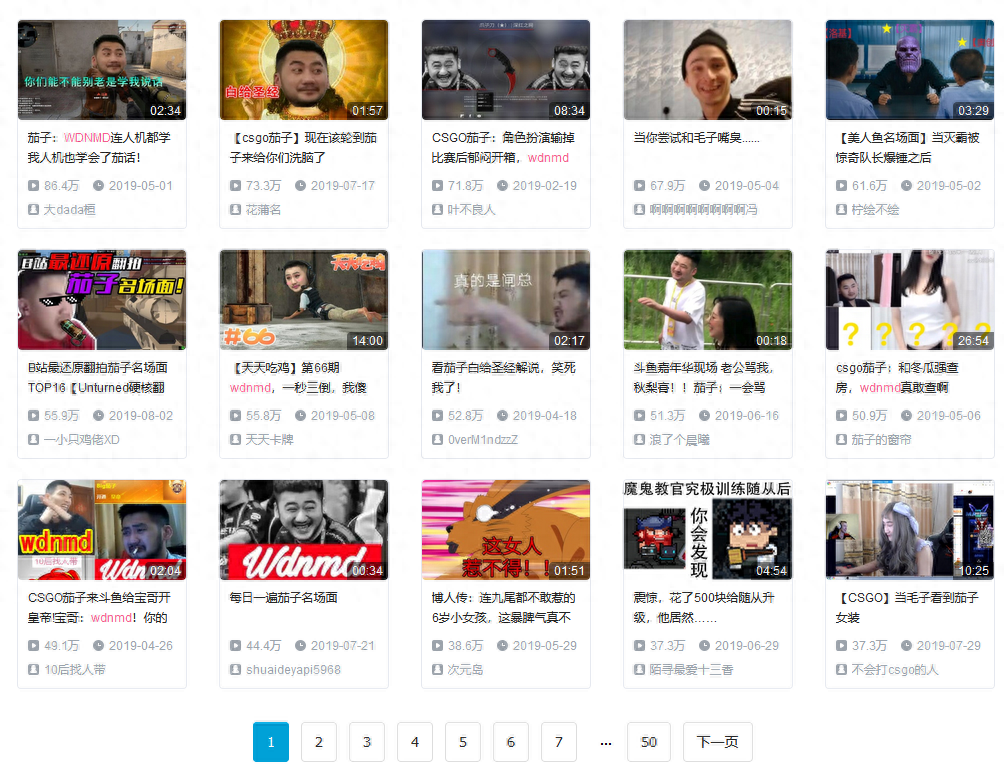Click uploader icon beside 柠绘不绘
This screenshot has height=776, width=1004.
click(x=842, y=210)
